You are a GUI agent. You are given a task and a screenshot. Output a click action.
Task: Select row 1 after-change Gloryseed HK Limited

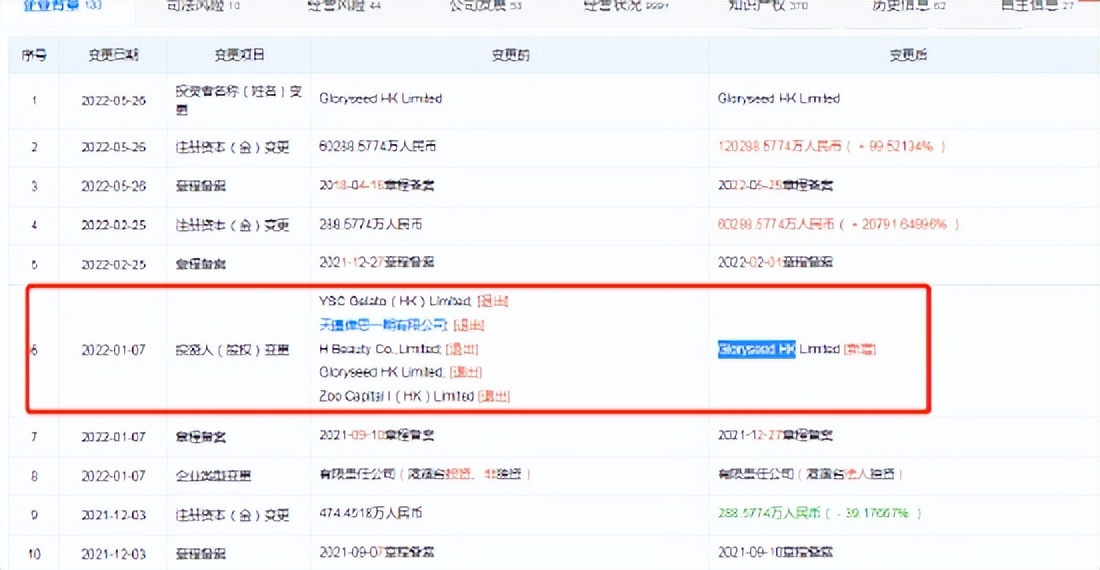[x=779, y=99]
